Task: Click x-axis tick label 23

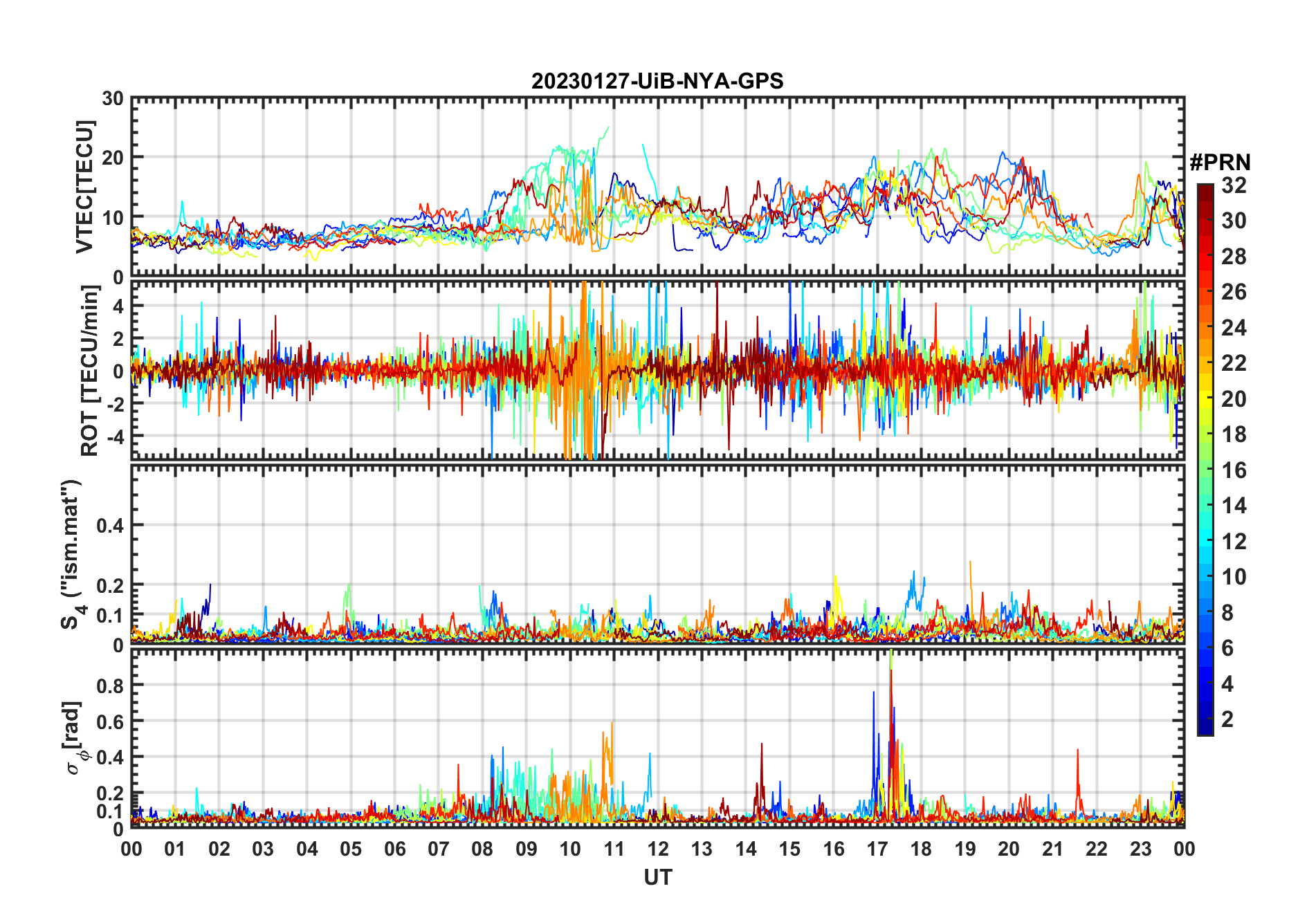Action: (1140, 849)
